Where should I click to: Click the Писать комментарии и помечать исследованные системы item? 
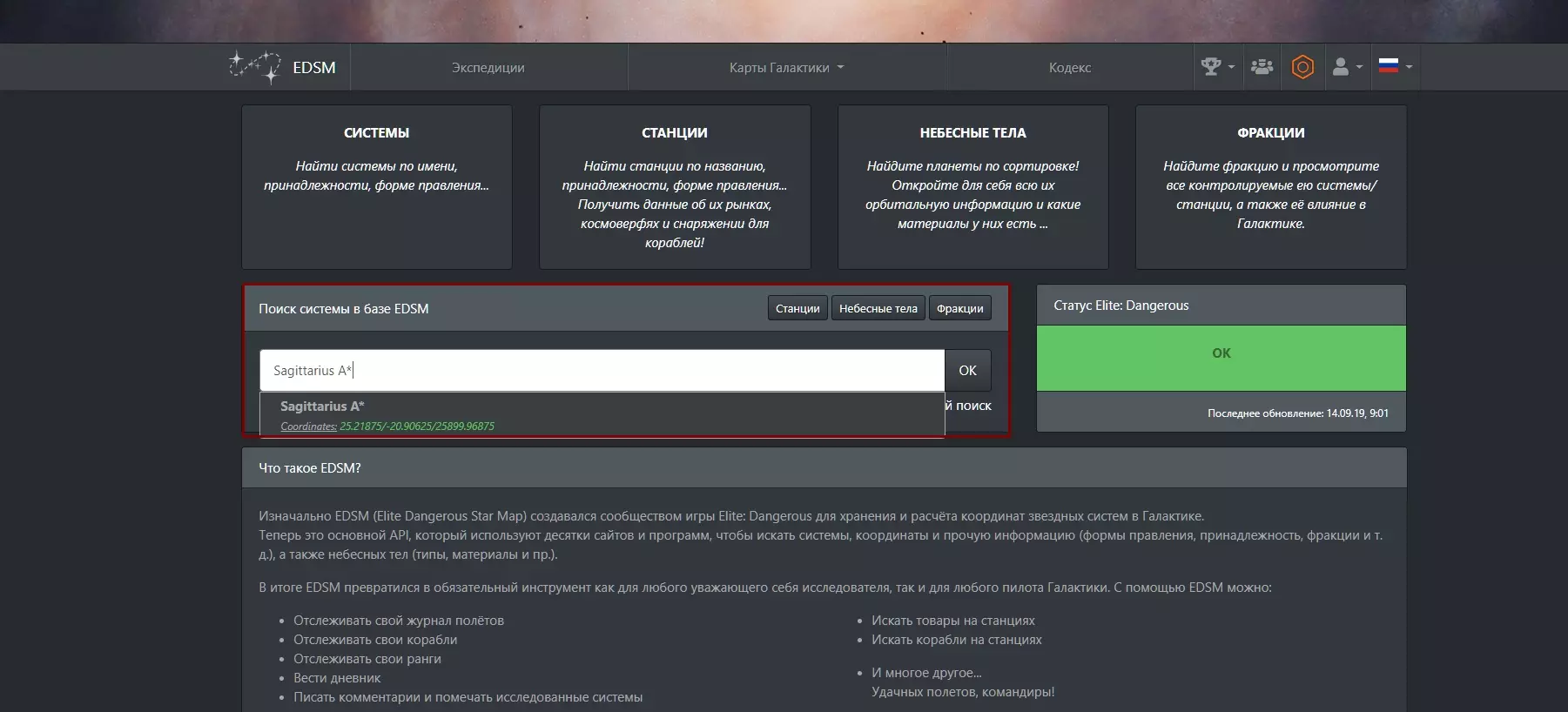(x=468, y=697)
